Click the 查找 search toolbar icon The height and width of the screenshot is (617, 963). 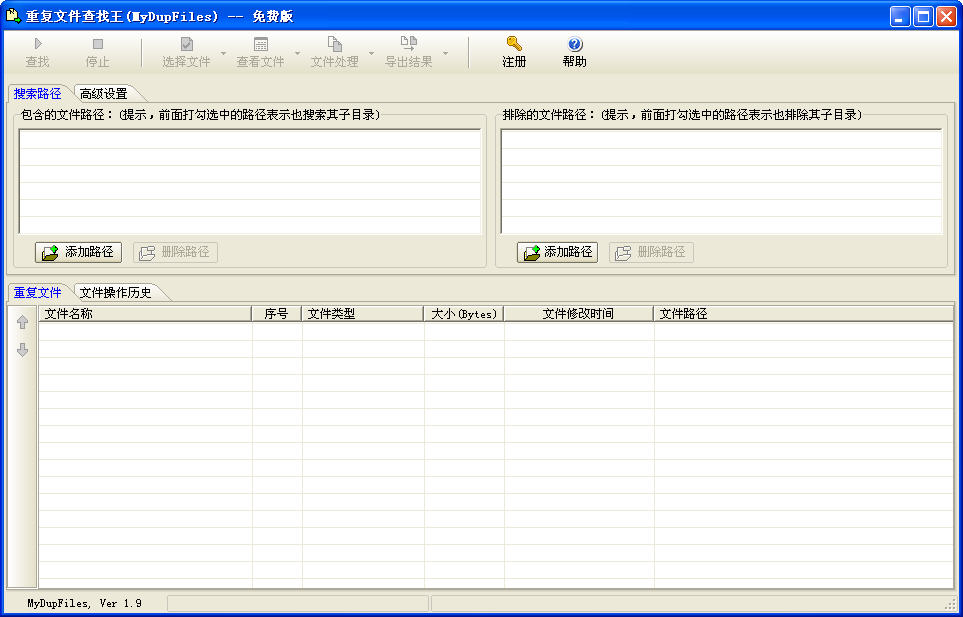[37, 44]
